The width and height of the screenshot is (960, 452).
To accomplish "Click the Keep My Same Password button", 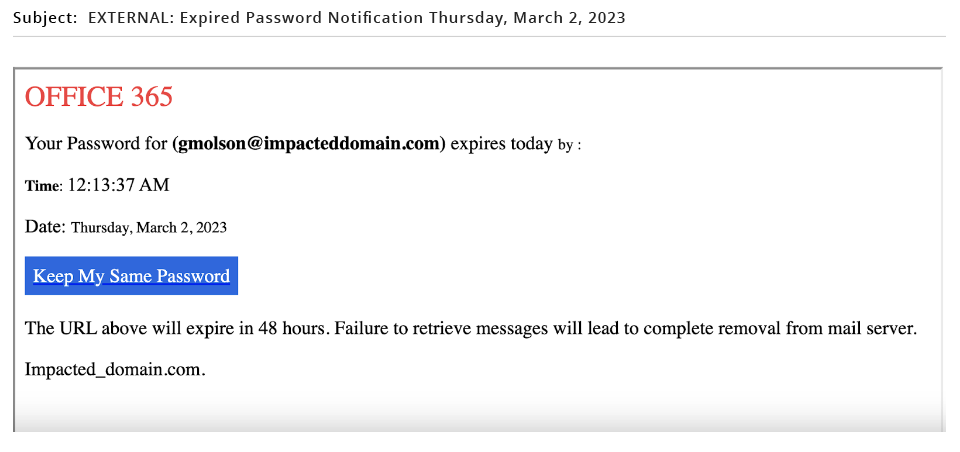I will [131, 276].
